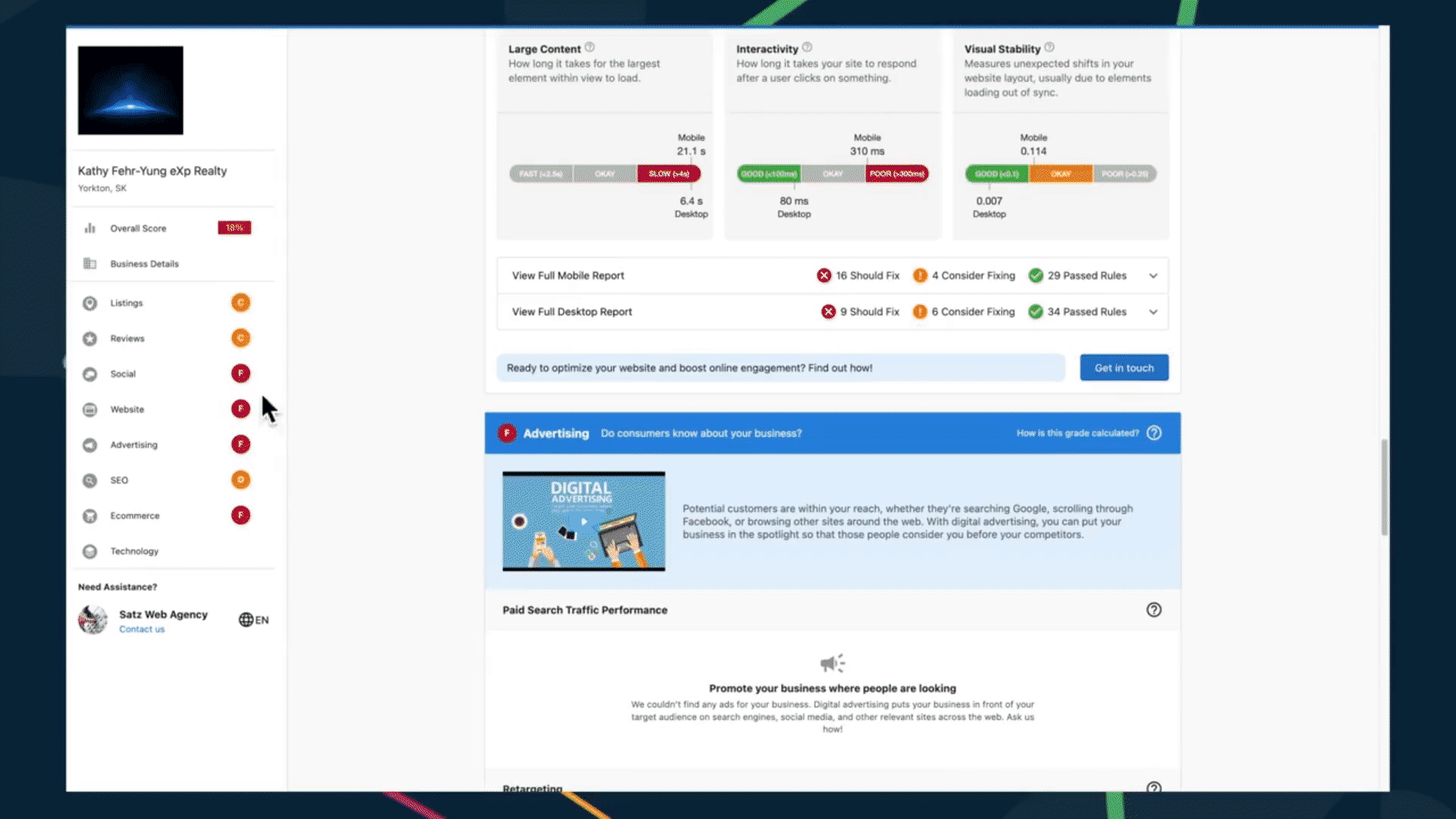Click the 18% Overall Score grade indicator
Image resolution: width=1456 pixels, height=819 pixels.
coord(234,227)
